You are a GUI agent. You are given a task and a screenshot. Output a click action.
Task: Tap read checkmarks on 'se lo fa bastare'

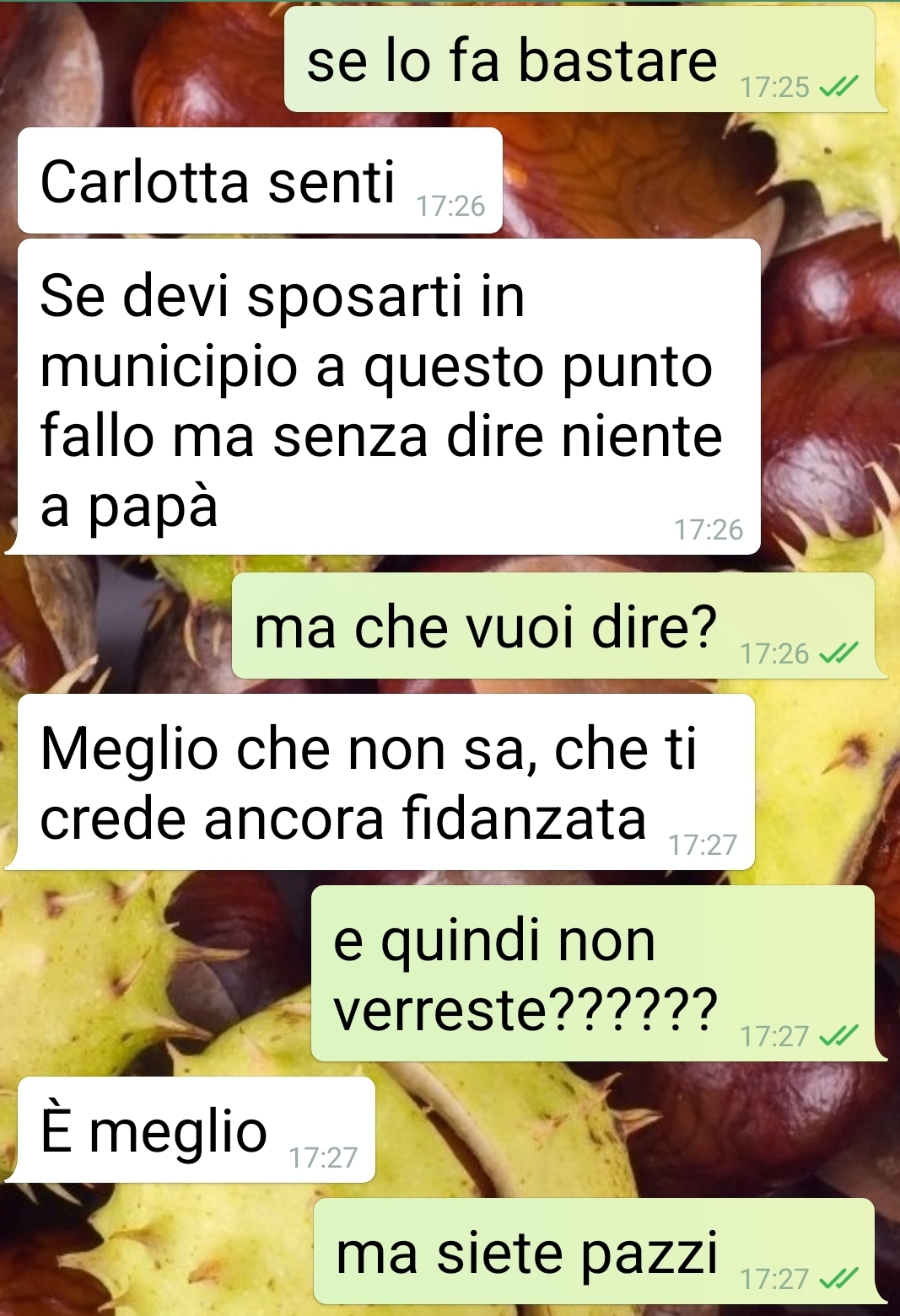(839, 86)
